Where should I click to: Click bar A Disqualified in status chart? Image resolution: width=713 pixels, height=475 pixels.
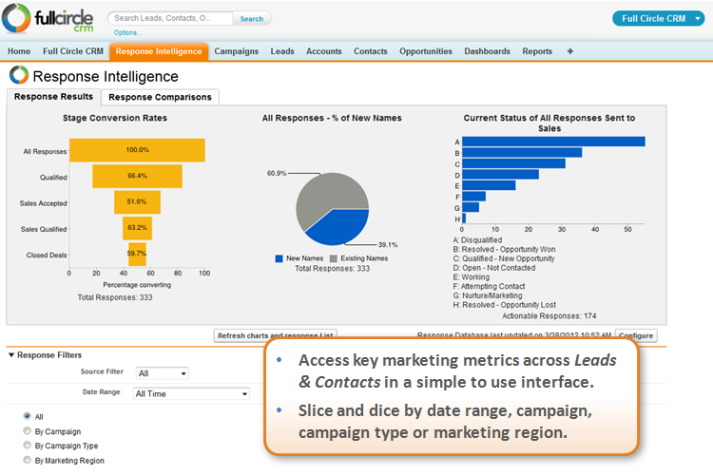[x=553, y=141]
